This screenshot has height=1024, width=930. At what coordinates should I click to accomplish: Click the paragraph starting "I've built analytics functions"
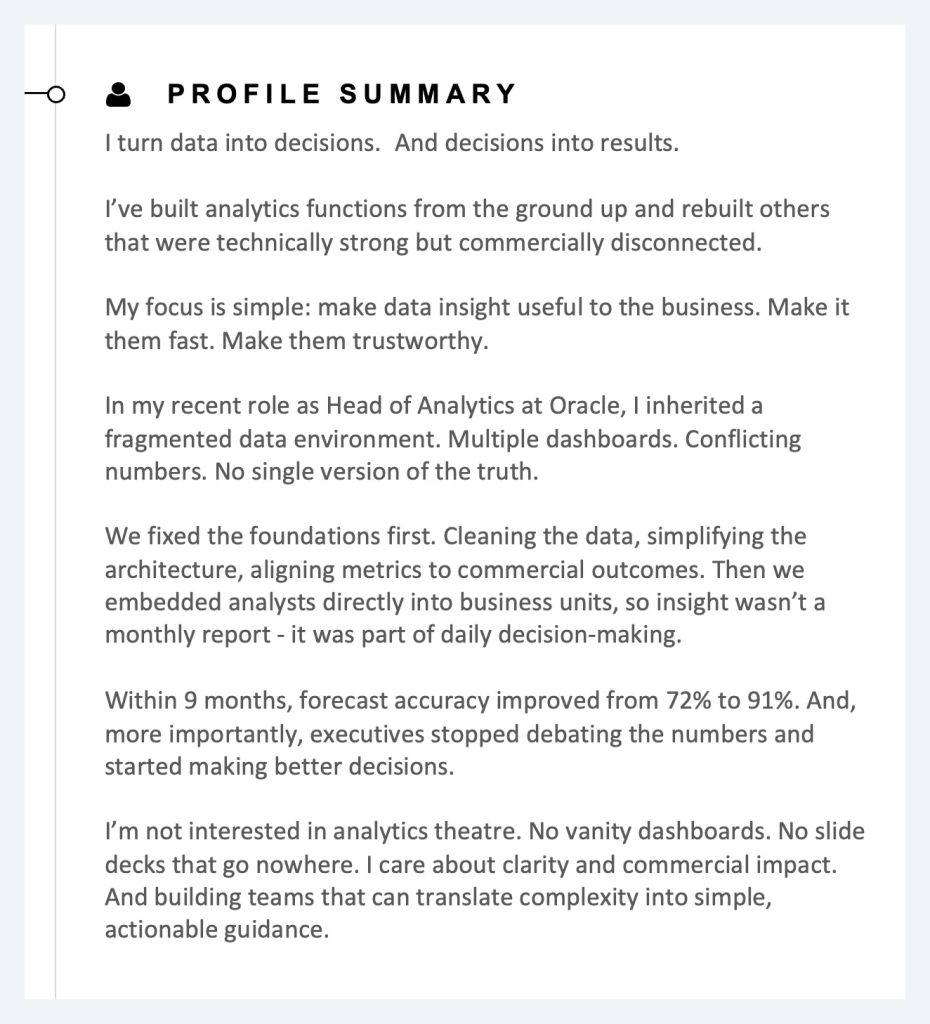467,226
